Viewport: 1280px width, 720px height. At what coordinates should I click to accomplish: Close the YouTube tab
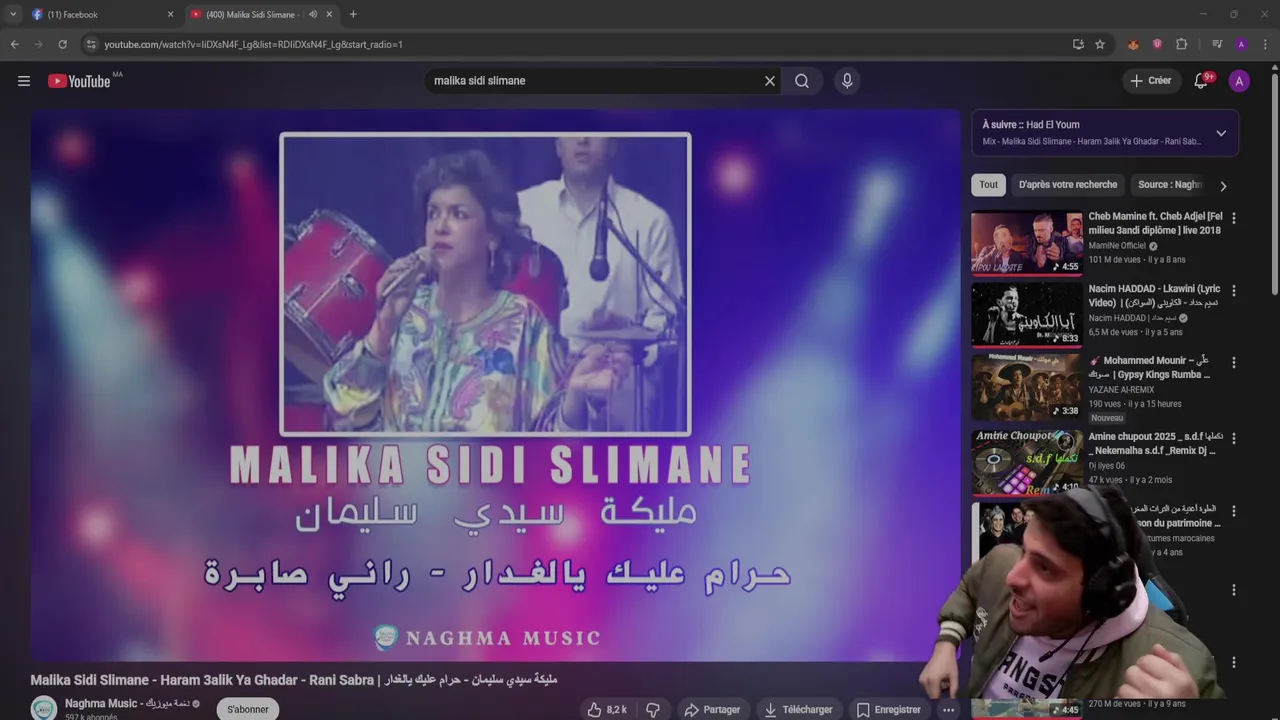click(329, 14)
